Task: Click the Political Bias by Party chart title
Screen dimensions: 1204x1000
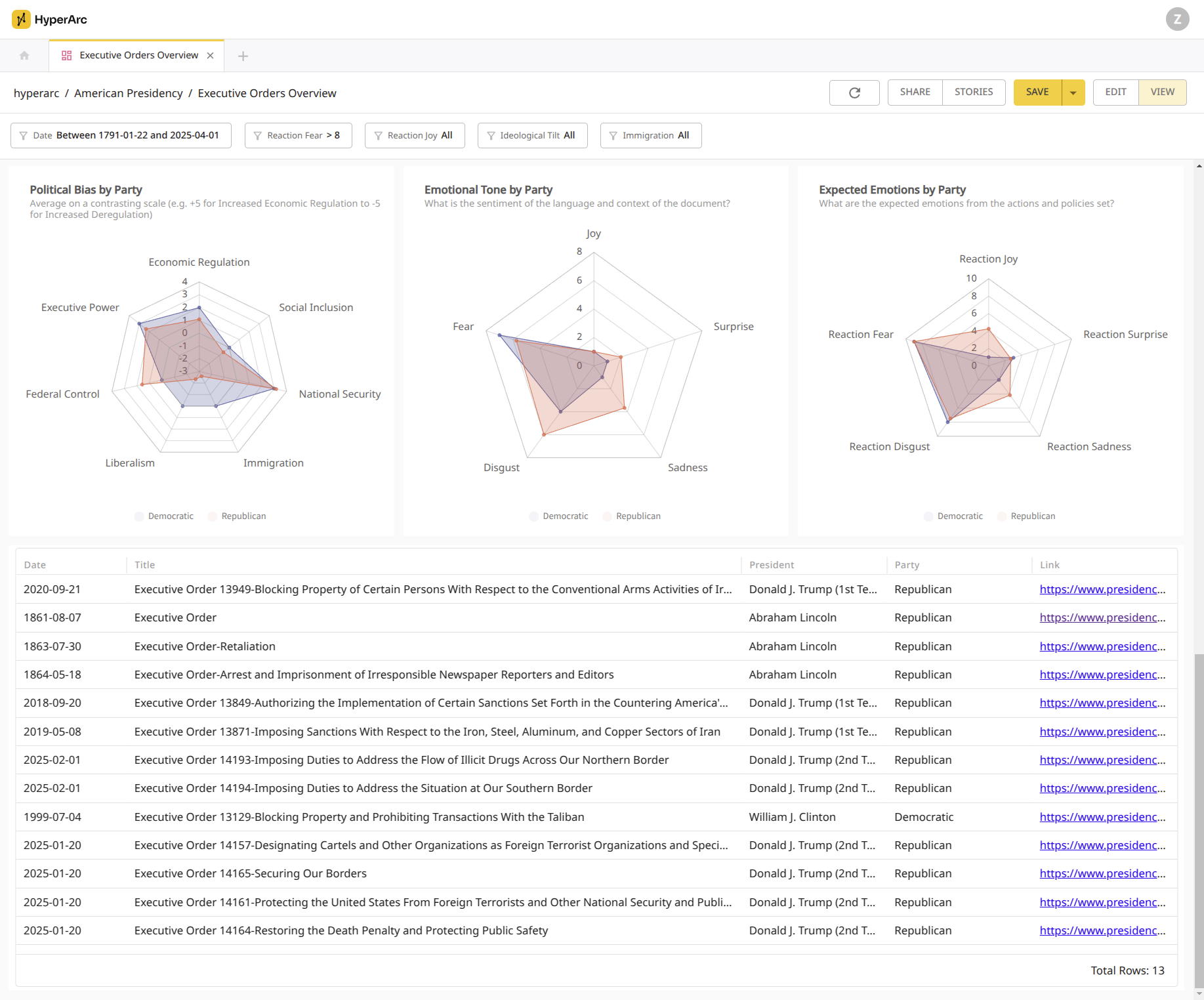Action: click(x=86, y=190)
